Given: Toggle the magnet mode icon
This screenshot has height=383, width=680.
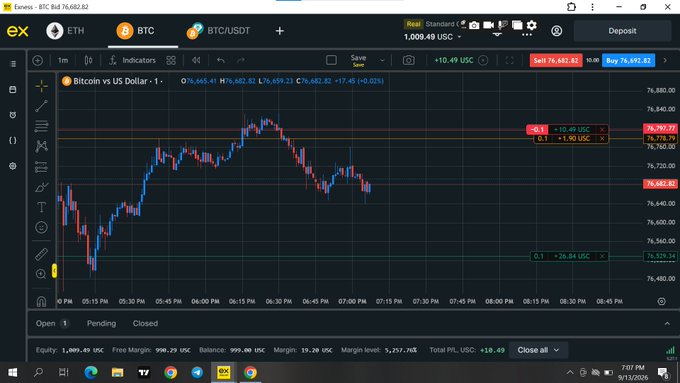Looking at the screenshot, I should (42, 301).
